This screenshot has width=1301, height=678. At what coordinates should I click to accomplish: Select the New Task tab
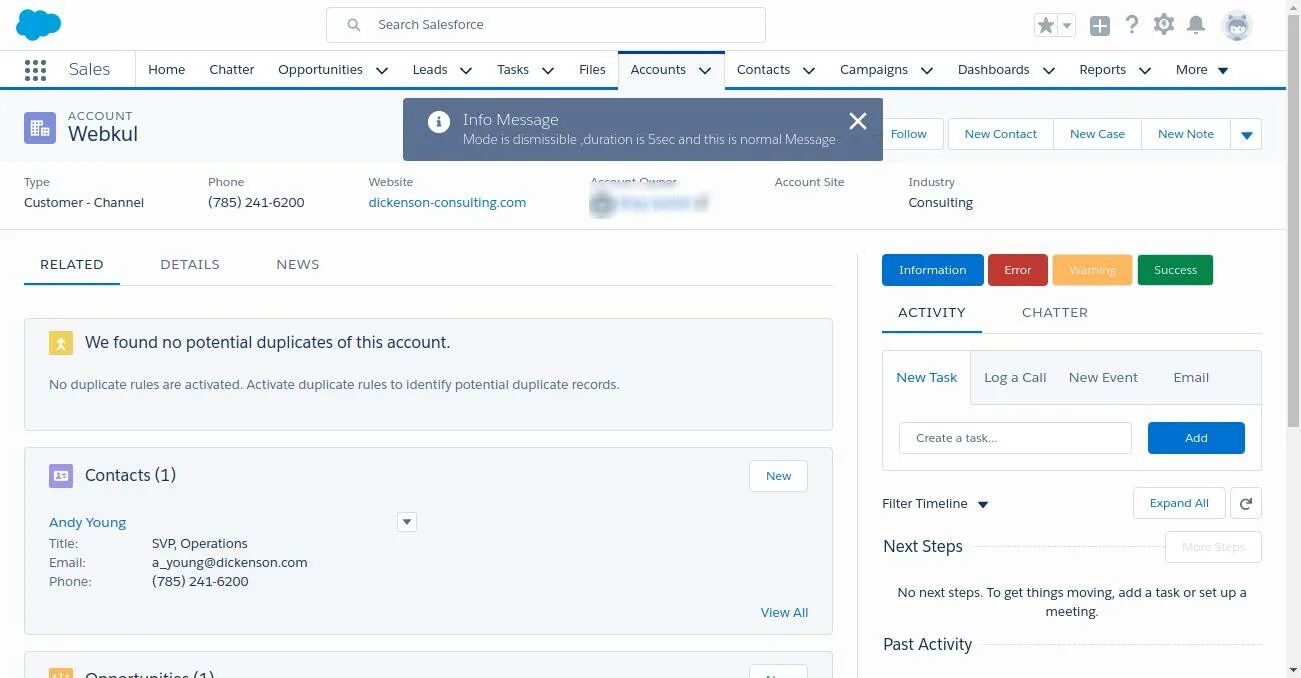coord(927,378)
